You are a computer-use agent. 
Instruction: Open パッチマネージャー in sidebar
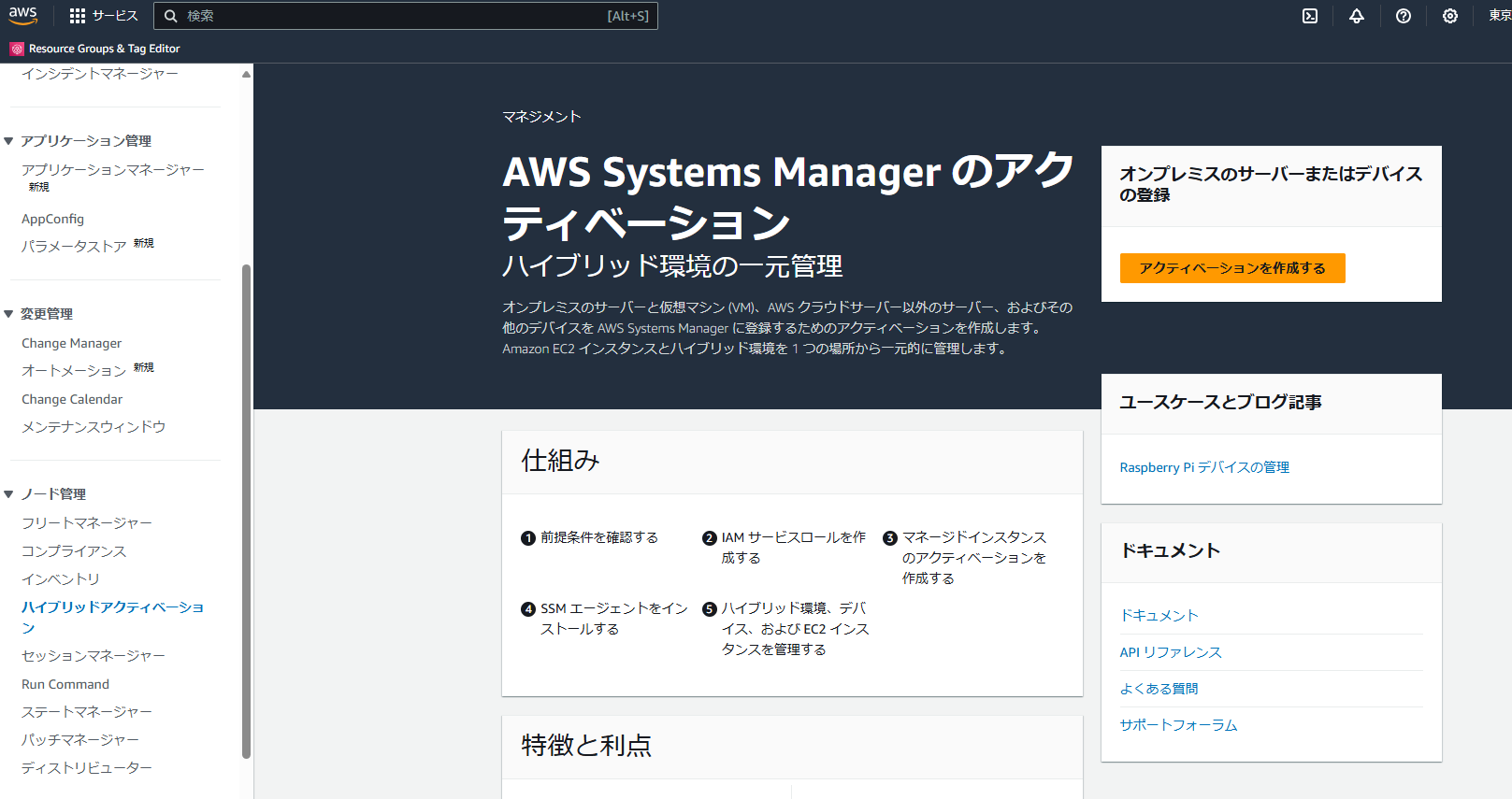click(80, 740)
